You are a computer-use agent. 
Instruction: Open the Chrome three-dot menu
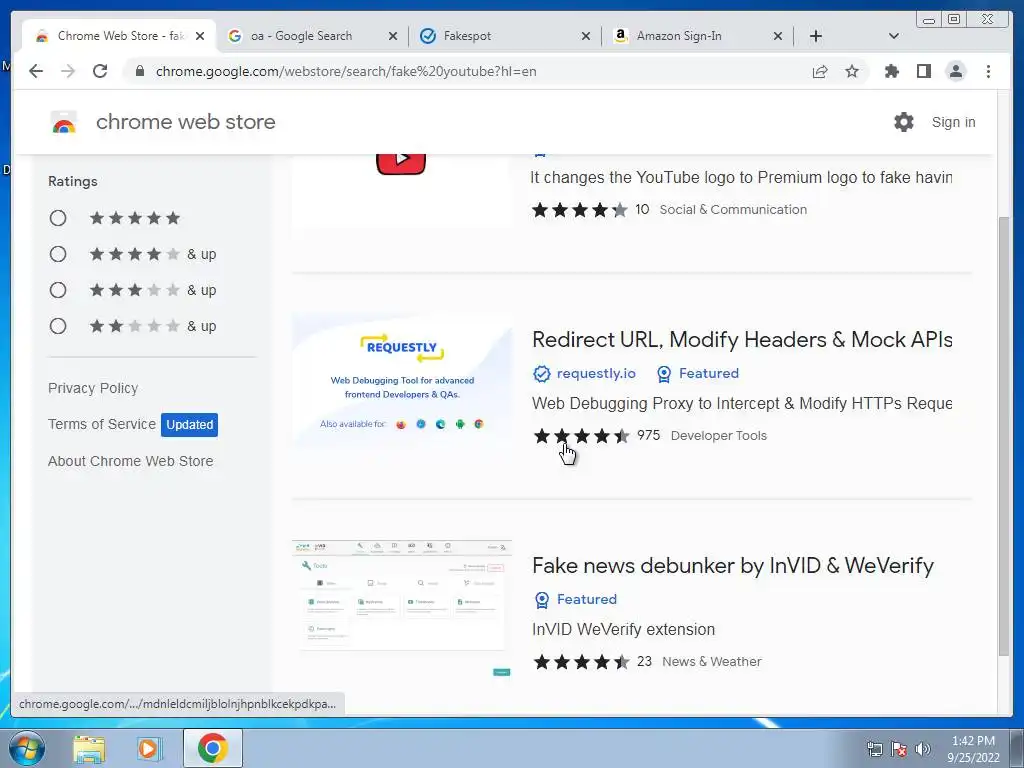pos(988,71)
